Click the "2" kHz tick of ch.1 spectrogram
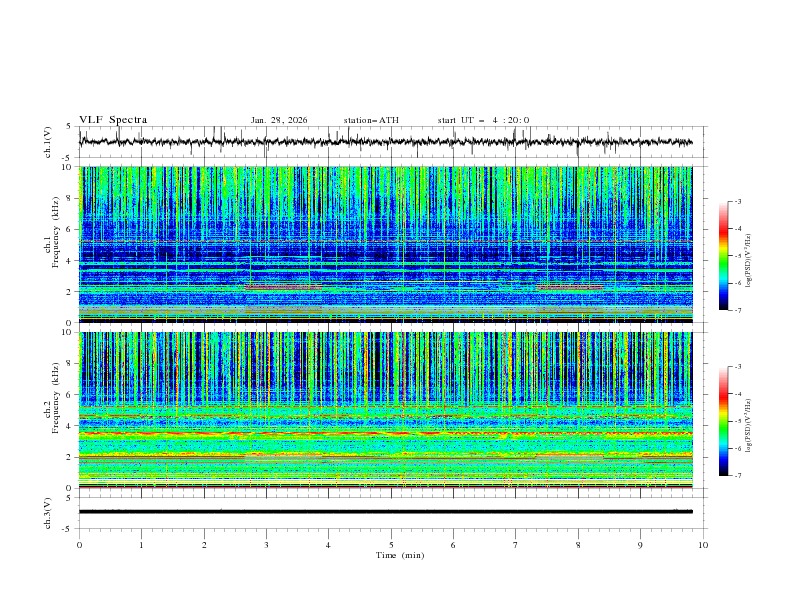Viewport: 792px width, 612px height. click(71, 291)
